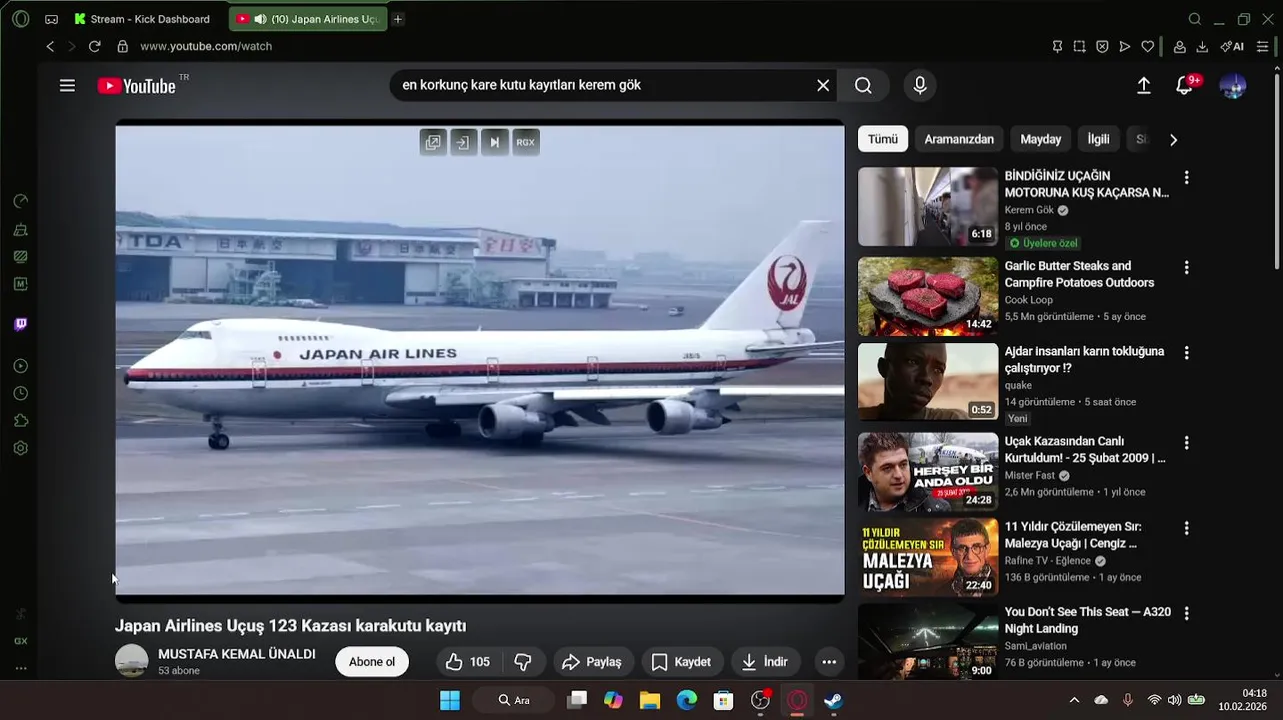Open the Malezya Uçağı video thumbnail
The width and height of the screenshot is (1283, 720).
click(928, 557)
